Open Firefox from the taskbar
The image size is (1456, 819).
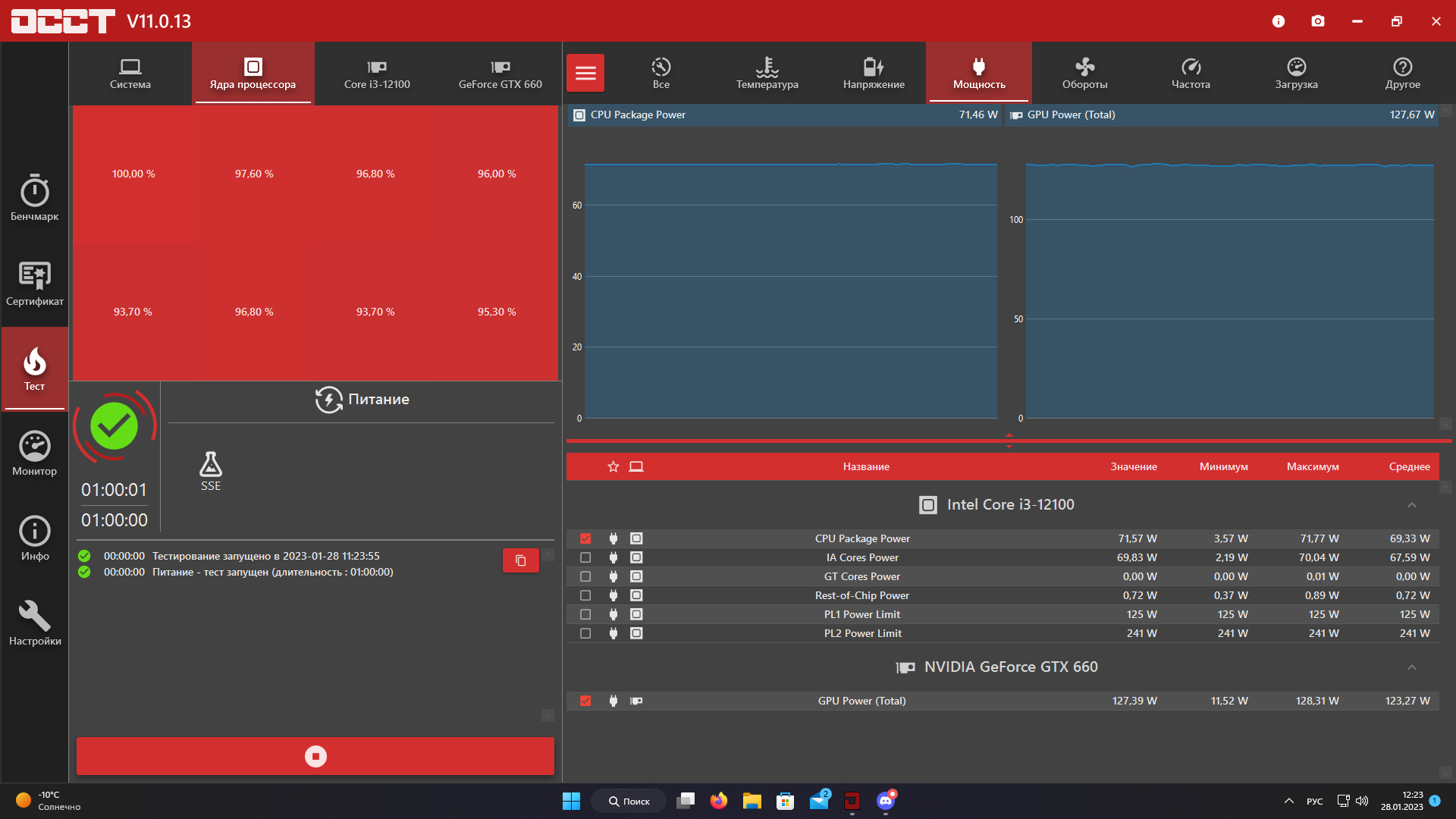718,801
